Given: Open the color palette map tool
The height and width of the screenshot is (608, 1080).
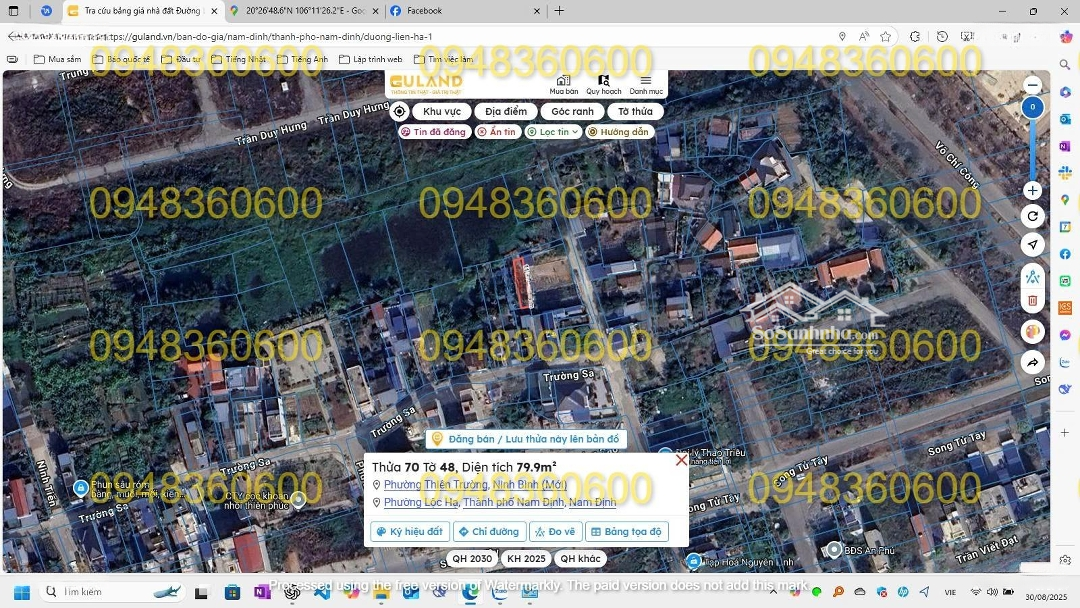Looking at the screenshot, I should [1032, 331].
